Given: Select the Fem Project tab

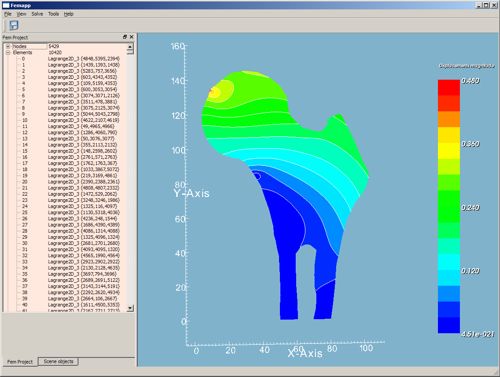Looking at the screenshot, I should point(20,362).
